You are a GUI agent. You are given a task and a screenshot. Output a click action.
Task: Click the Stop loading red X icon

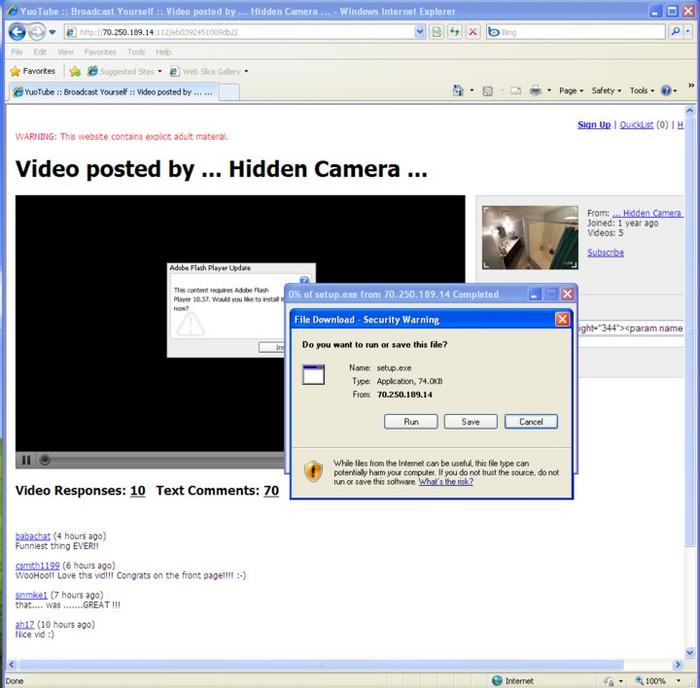473,32
